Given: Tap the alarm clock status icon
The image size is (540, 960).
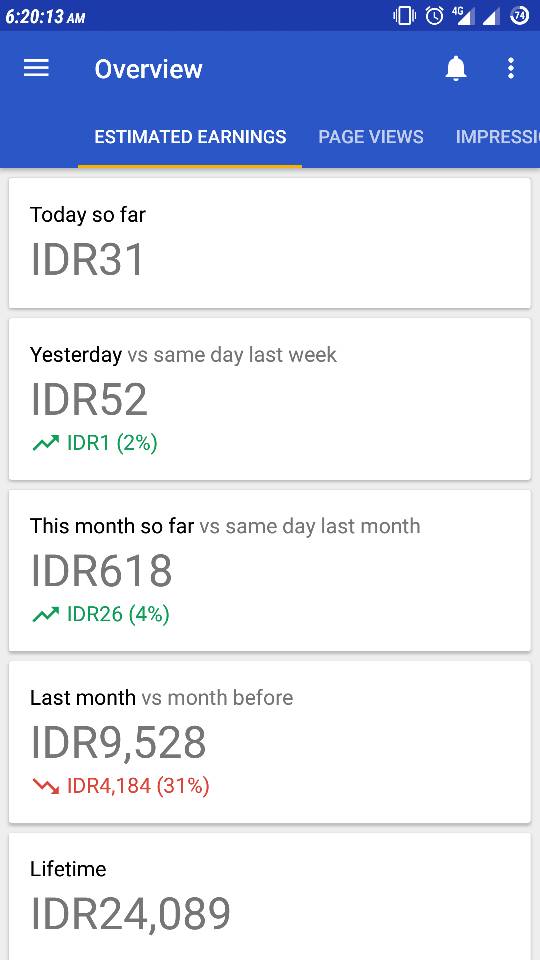Looking at the screenshot, I should pyautogui.click(x=434, y=16).
